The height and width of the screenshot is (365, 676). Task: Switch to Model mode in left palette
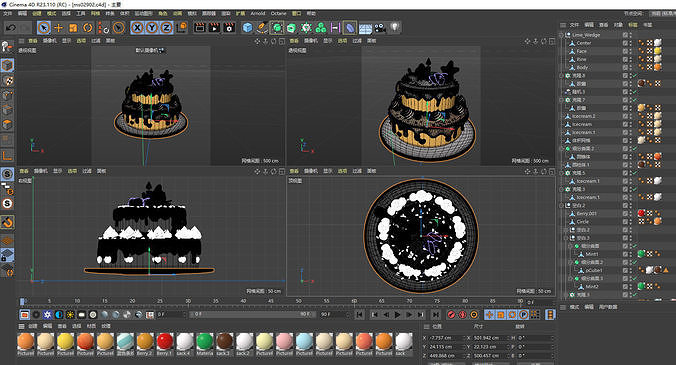pyautogui.click(x=7, y=65)
